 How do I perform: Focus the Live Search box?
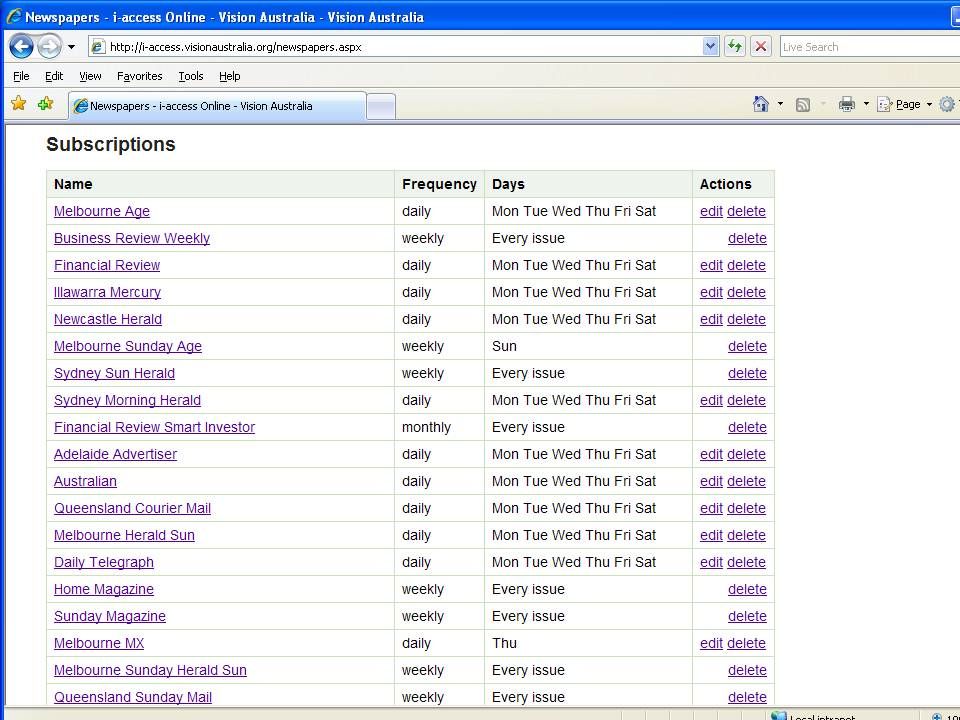[x=869, y=47]
